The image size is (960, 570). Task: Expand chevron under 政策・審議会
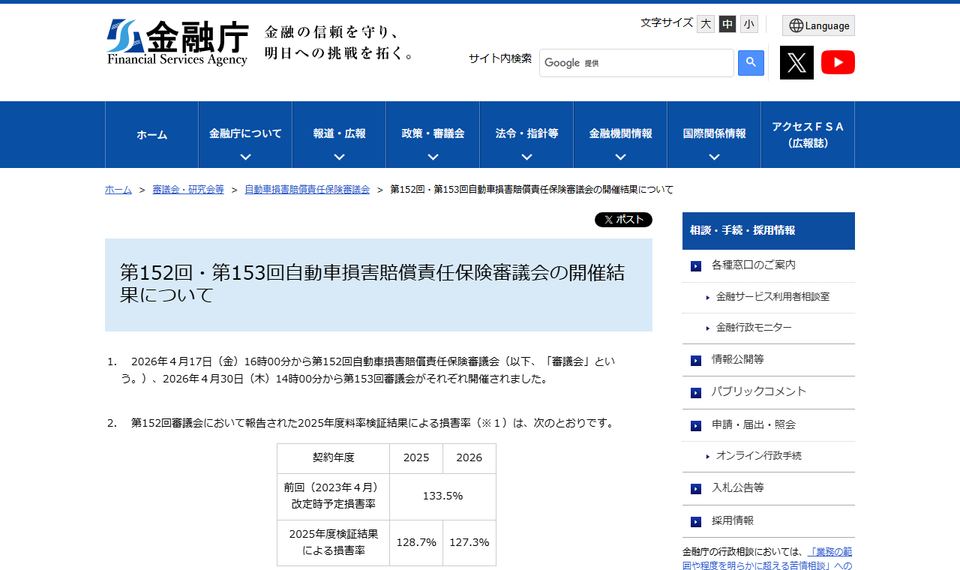[433, 157]
